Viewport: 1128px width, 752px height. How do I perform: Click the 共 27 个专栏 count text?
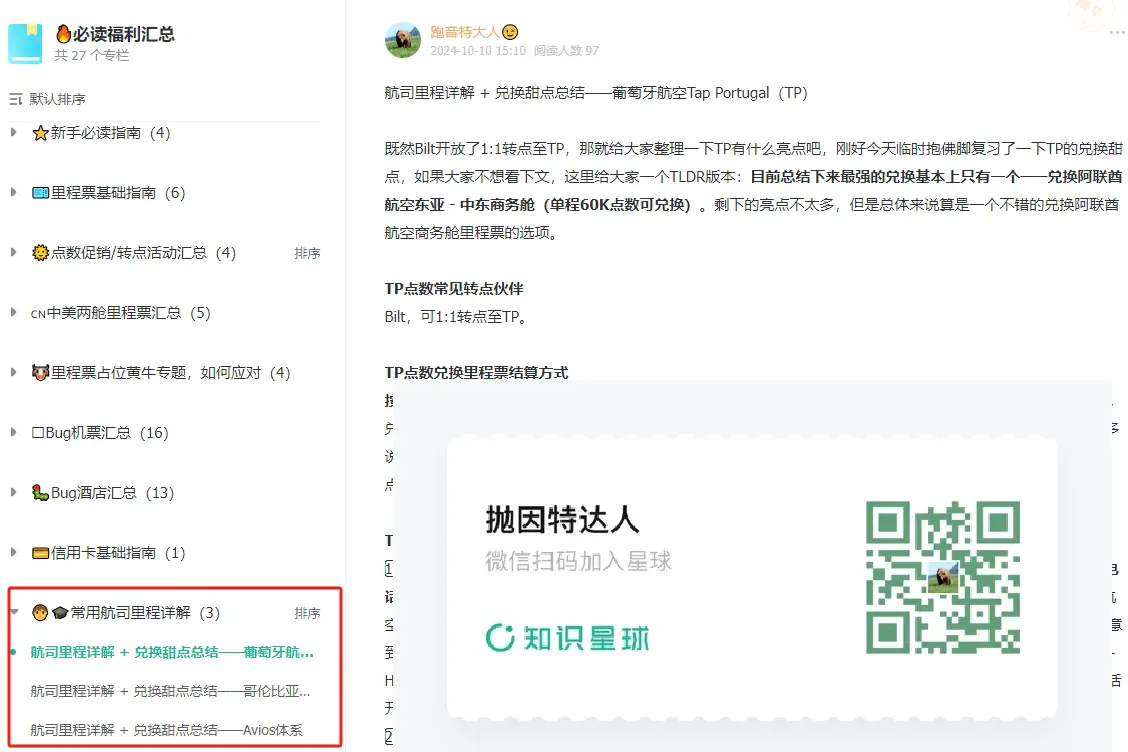click(x=91, y=55)
